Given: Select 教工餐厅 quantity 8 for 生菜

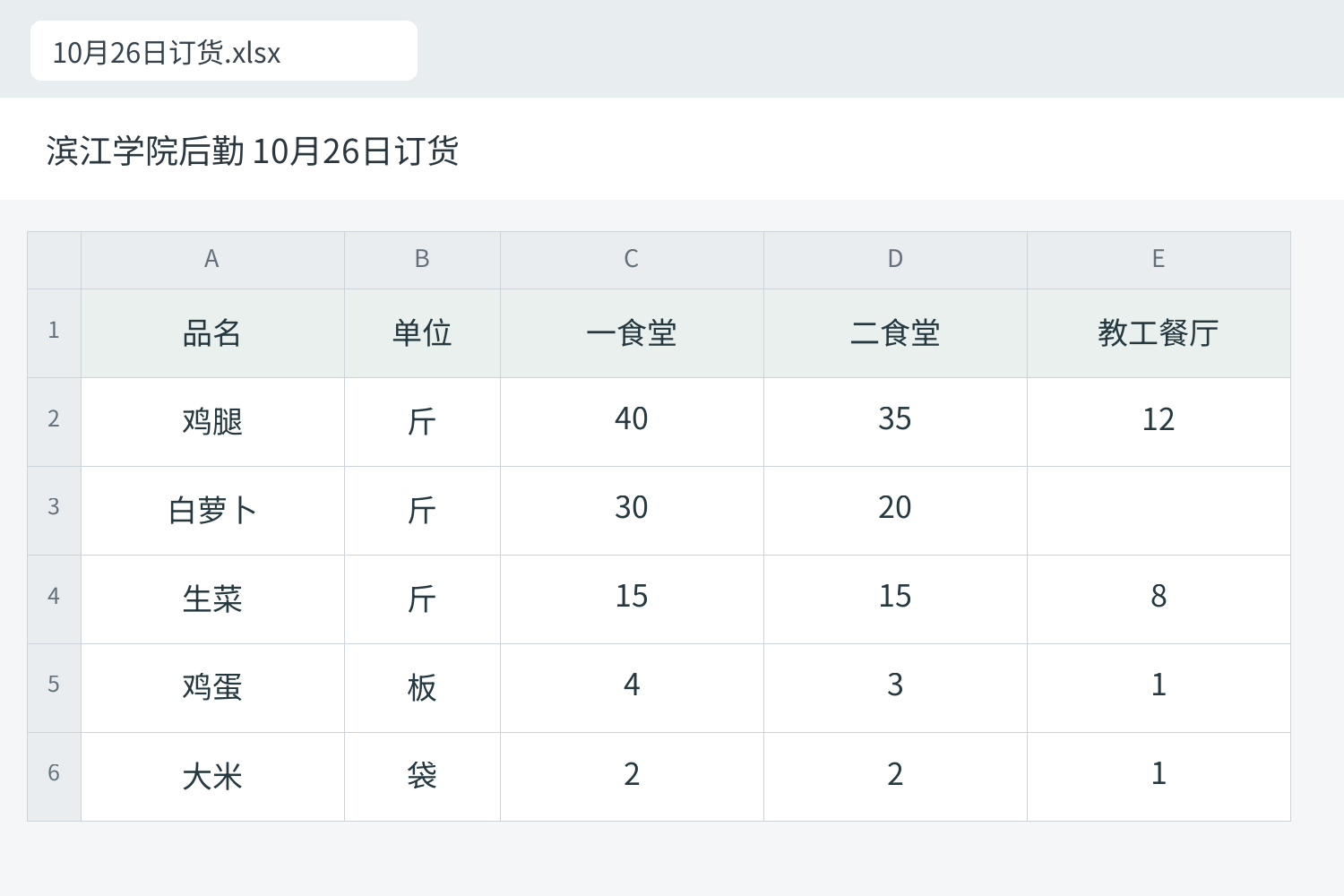Looking at the screenshot, I should pyautogui.click(x=1159, y=599).
